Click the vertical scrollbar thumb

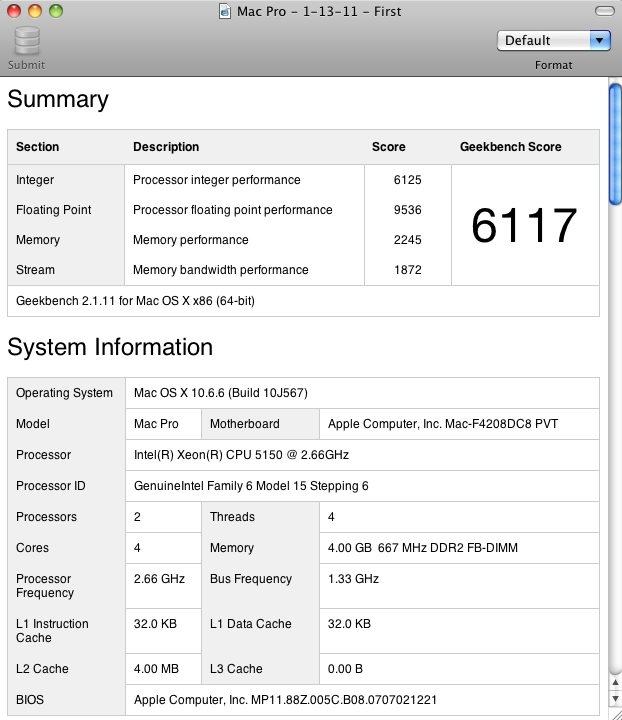[x=615, y=144]
